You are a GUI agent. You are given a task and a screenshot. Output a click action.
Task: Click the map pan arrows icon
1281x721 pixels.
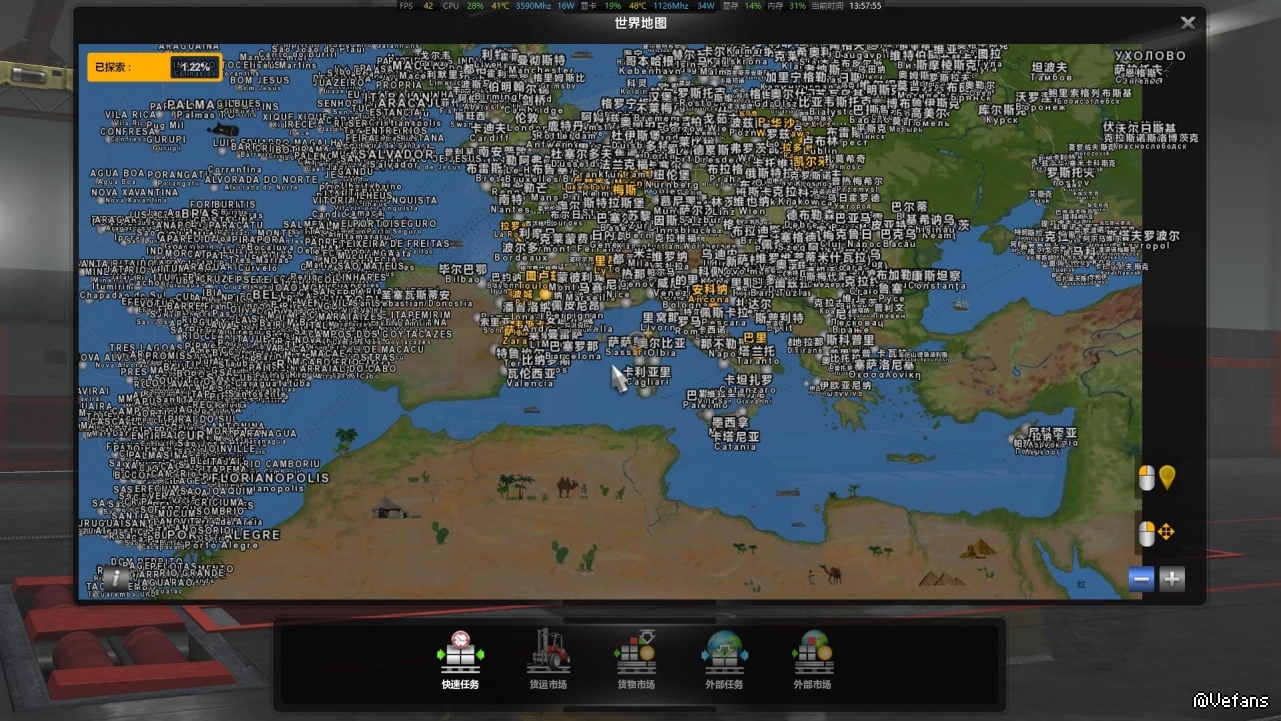tap(1166, 533)
